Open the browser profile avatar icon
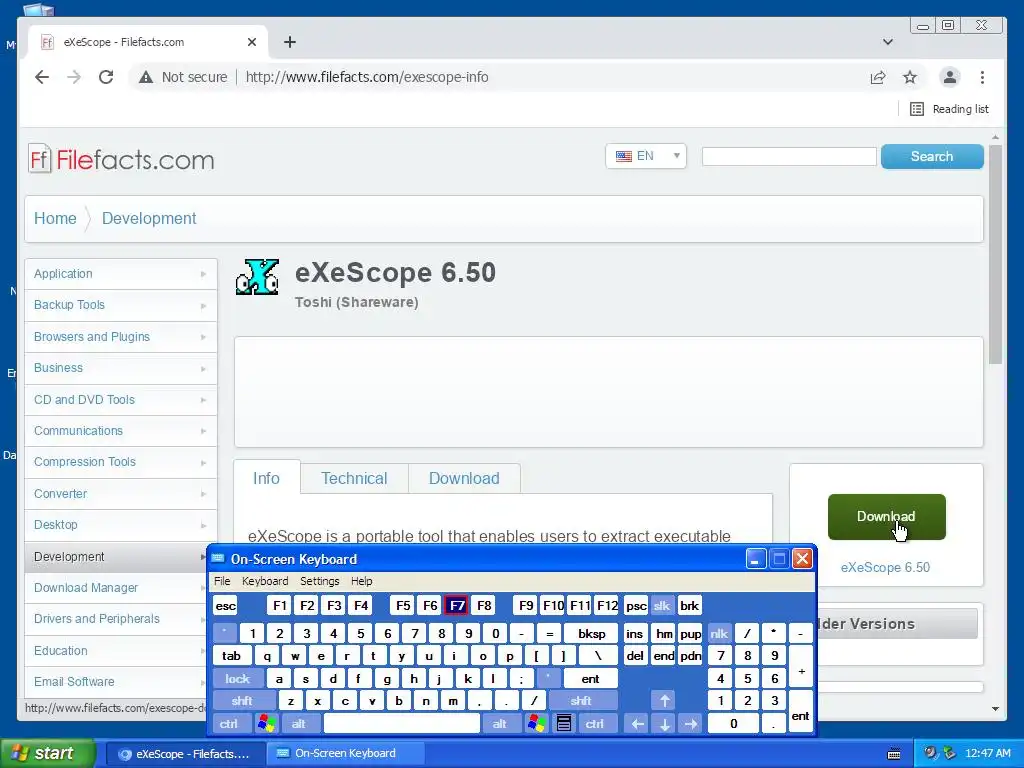Image resolution: width=1024 pixels, height=768 pixels. (x=950, y=77)
